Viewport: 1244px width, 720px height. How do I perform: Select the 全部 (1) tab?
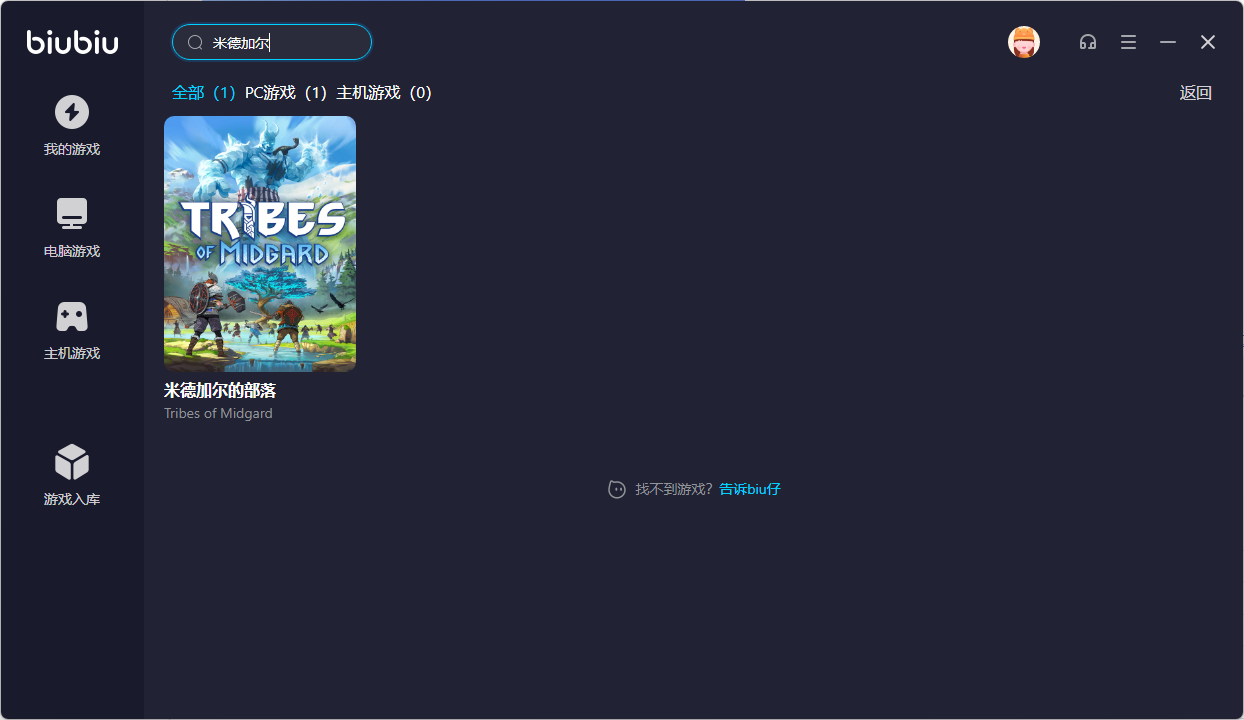click(203, 93)
